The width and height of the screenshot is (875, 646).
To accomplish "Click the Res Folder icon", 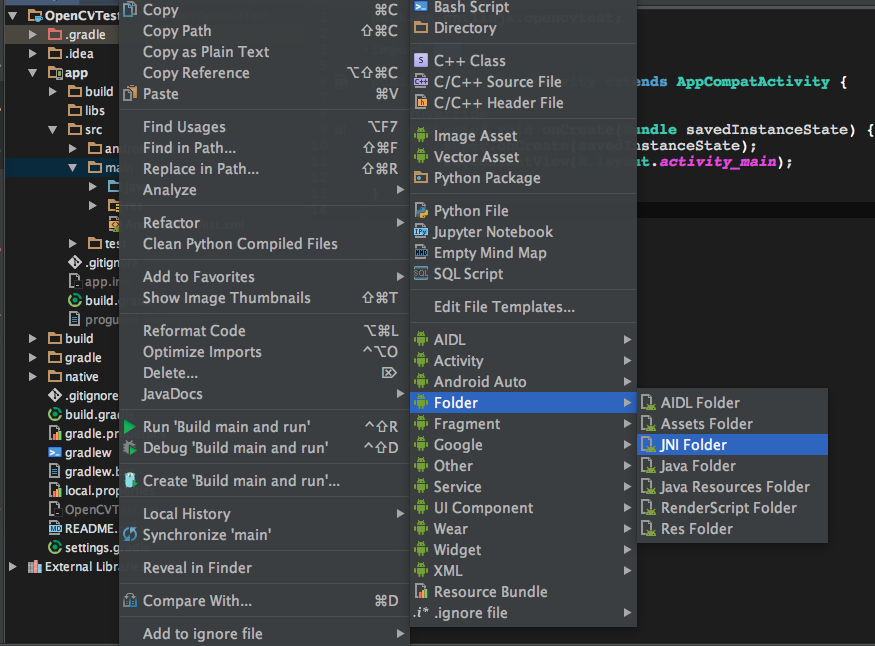I will click(x=648, y=528).
